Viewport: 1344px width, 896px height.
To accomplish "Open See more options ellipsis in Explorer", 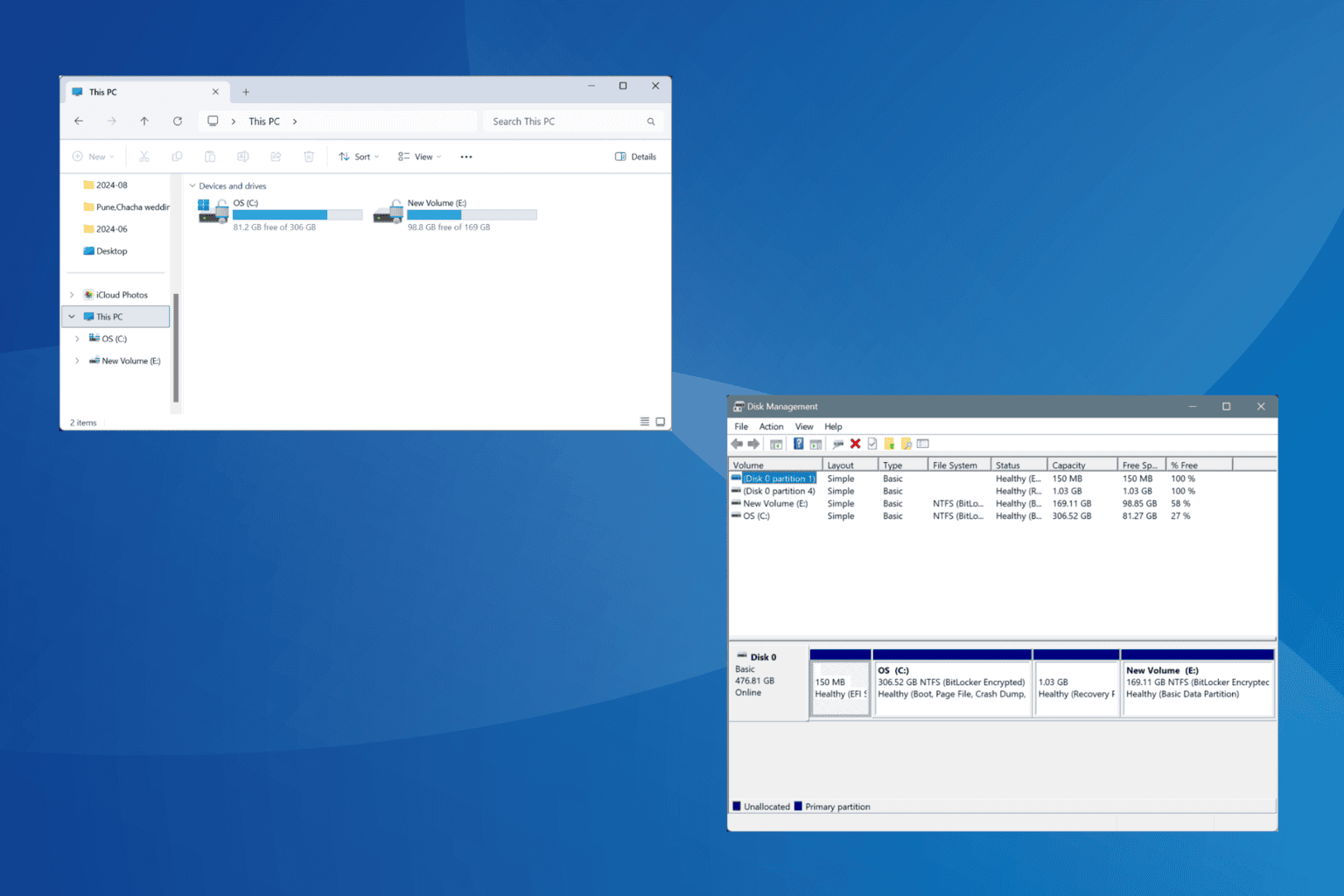I will coord(466,157).
